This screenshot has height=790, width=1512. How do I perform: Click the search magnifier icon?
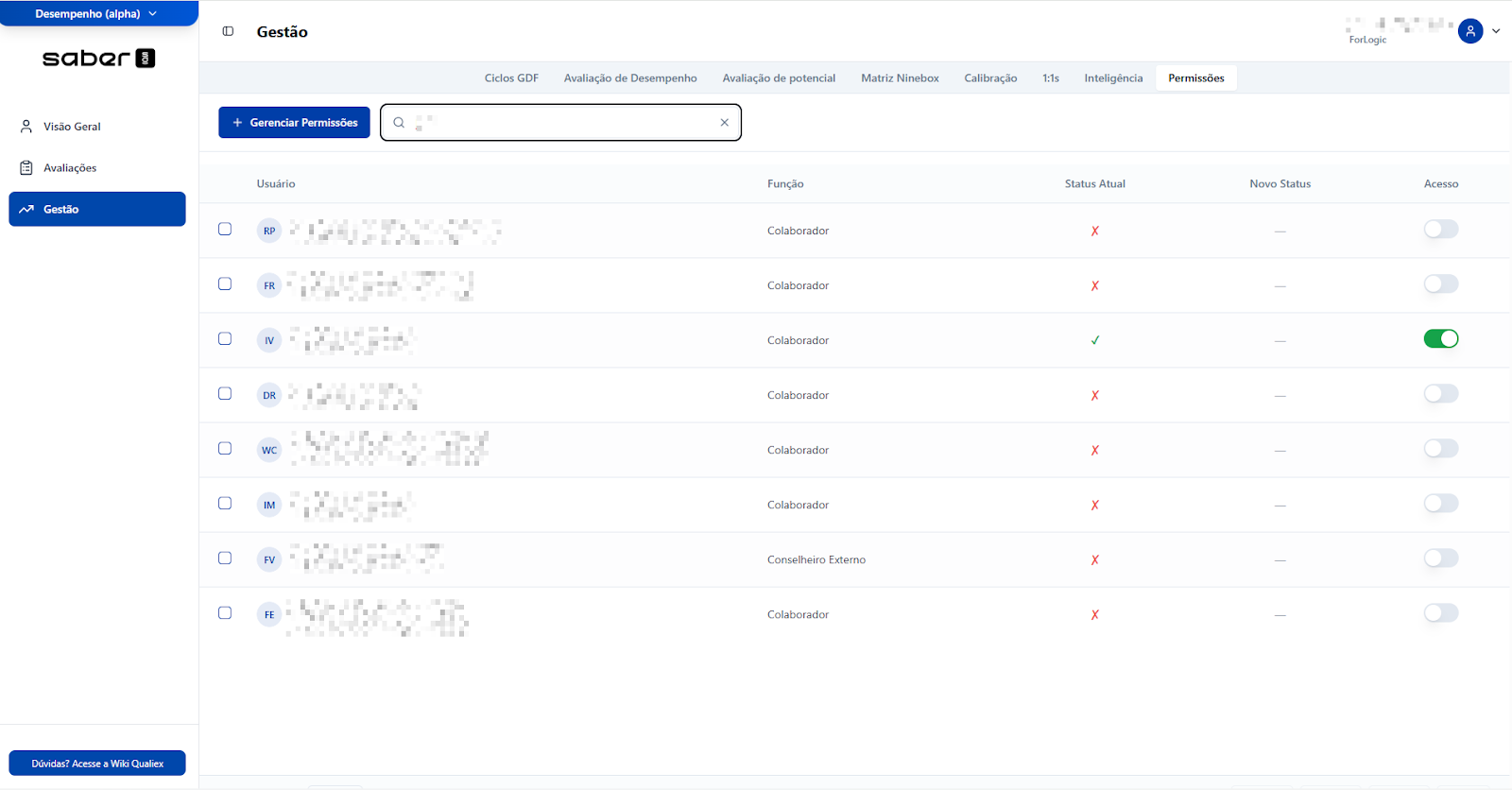tap(399, 123)
